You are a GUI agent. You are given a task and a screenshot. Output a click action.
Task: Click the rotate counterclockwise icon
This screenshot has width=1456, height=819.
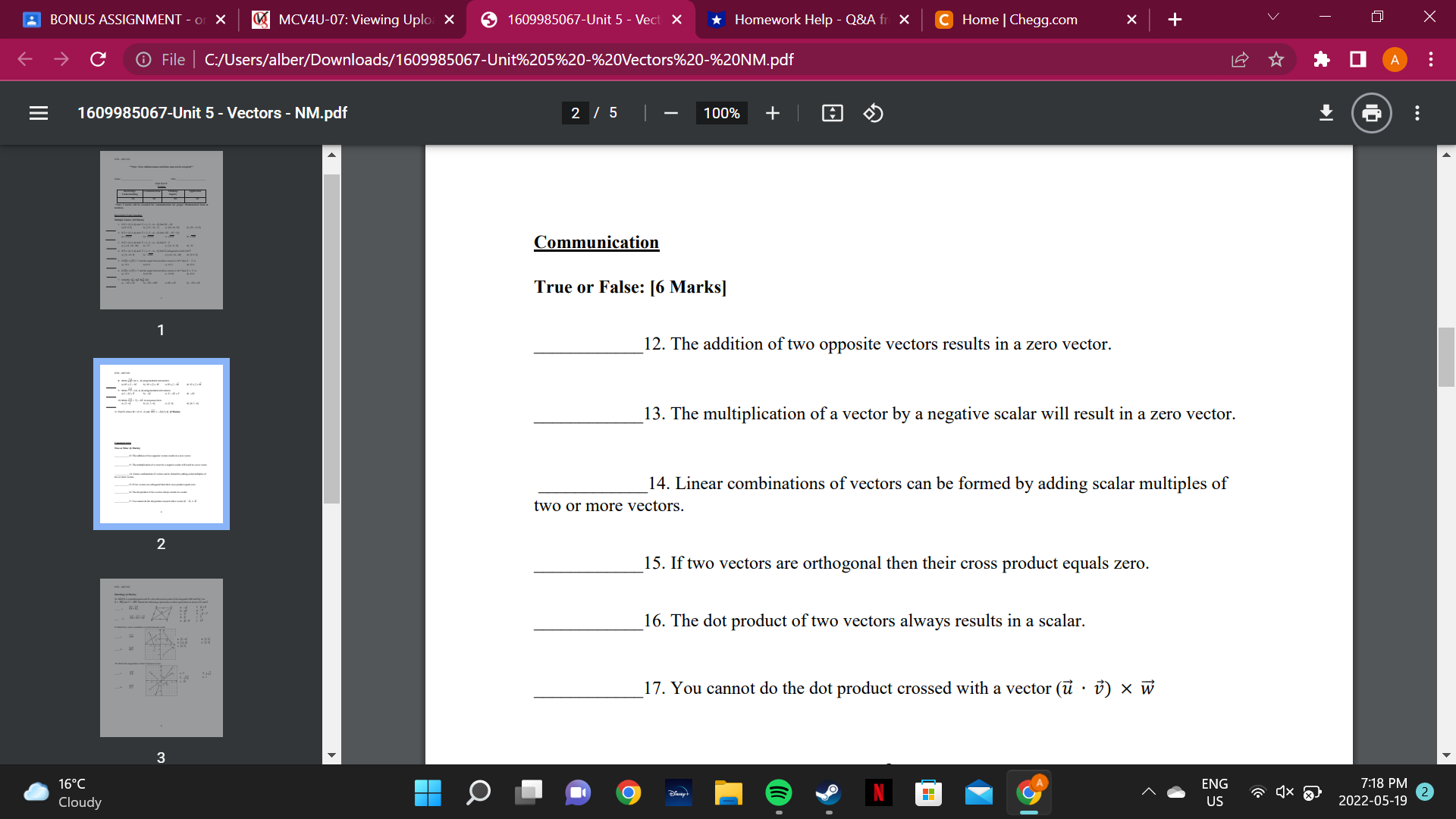coord(873,113)
